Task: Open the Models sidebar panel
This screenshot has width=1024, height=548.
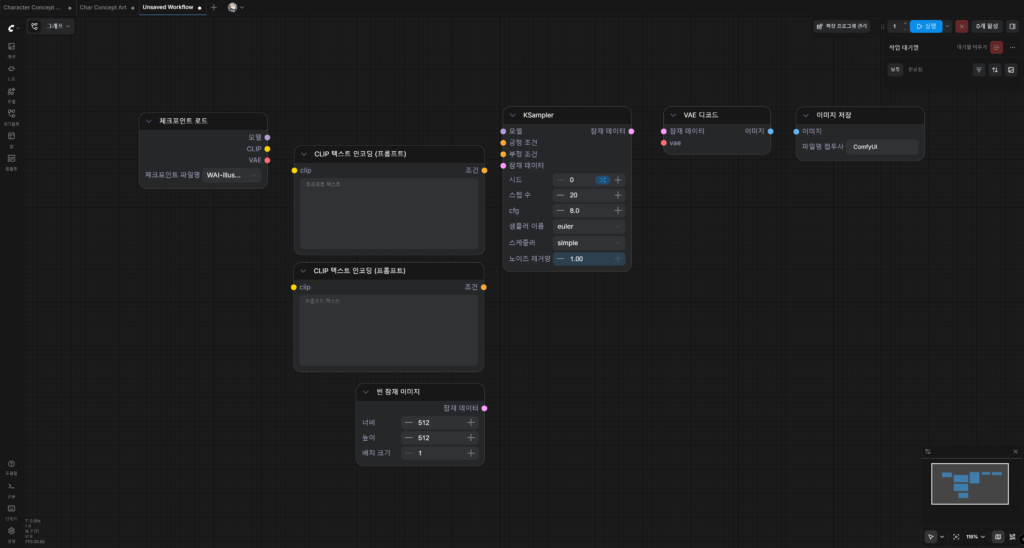Action: tap(11, 94)
